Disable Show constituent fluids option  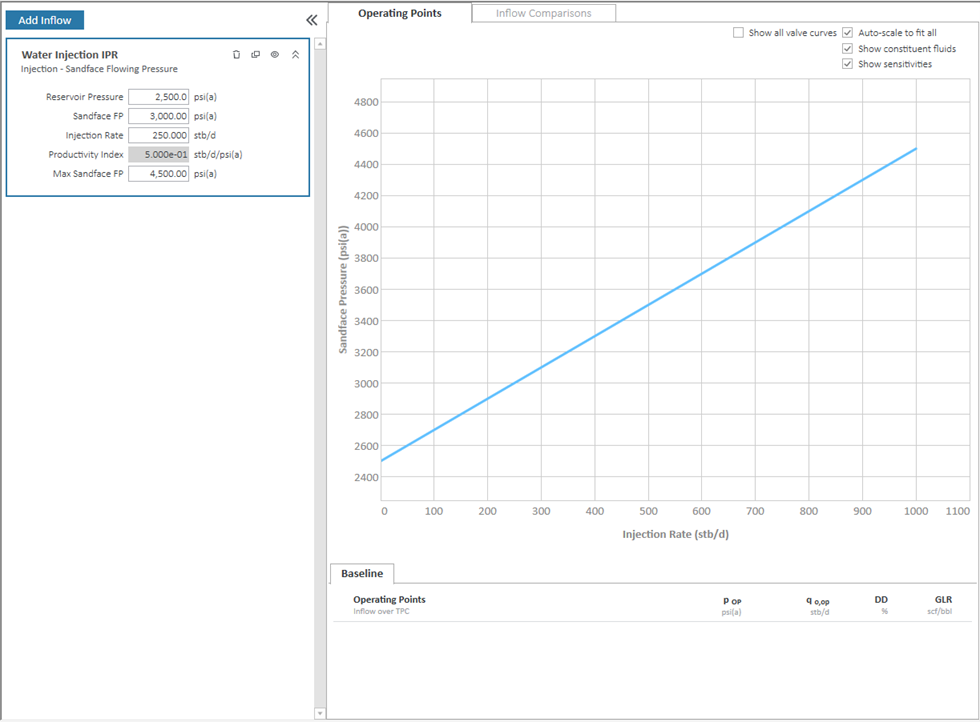848,49
